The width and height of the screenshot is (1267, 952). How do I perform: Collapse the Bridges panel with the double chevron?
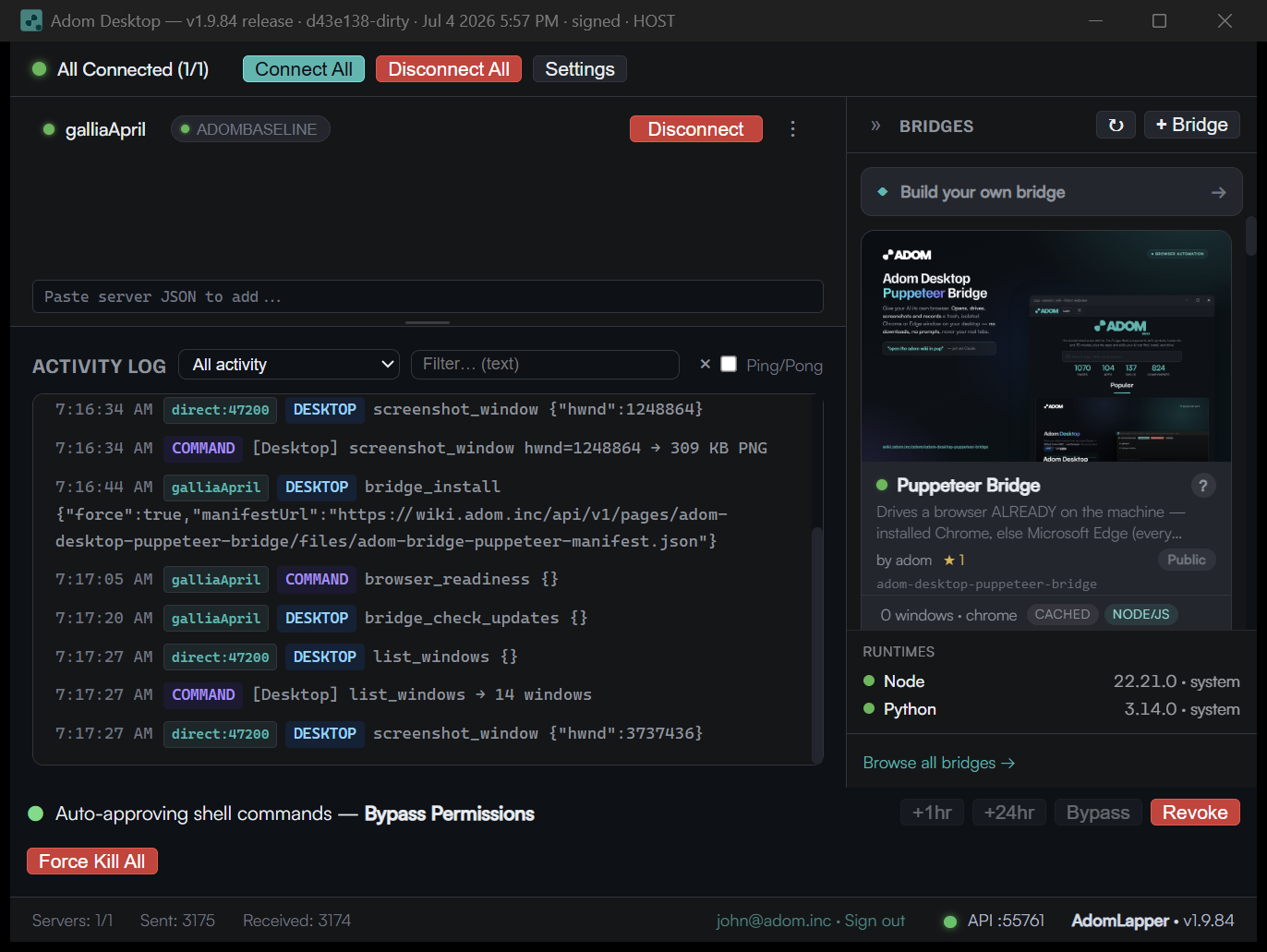tap(875, 126)
